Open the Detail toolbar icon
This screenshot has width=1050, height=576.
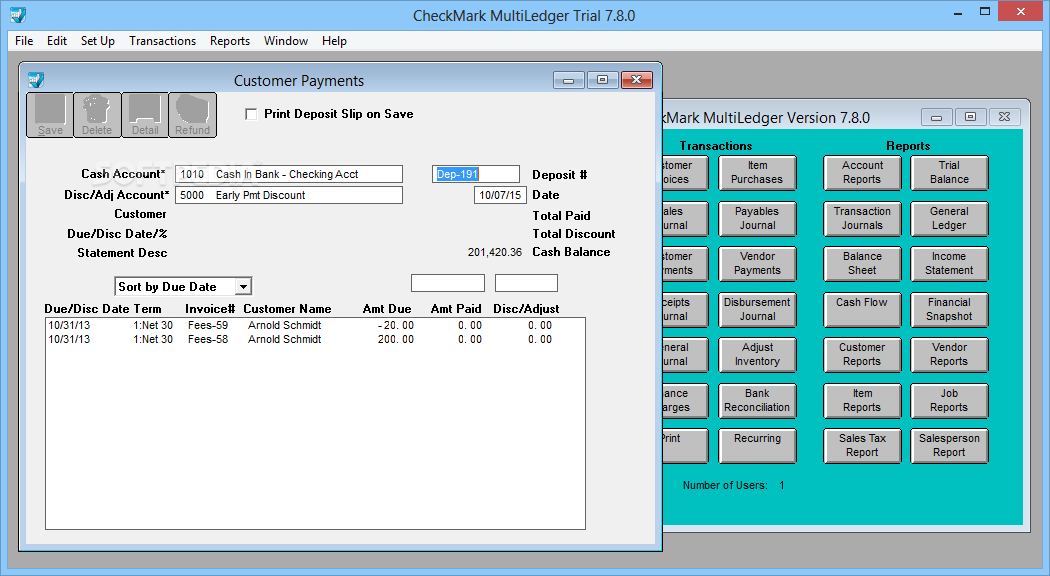(x=145, y=115)
